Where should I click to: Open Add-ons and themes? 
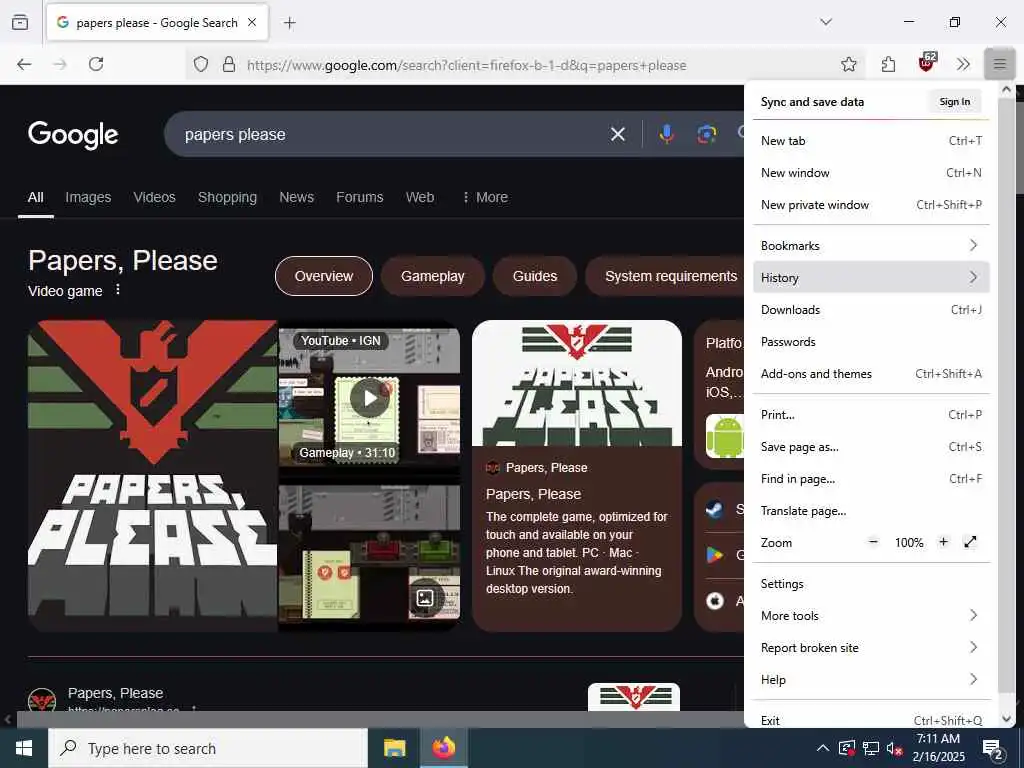[x=871, y=374]
